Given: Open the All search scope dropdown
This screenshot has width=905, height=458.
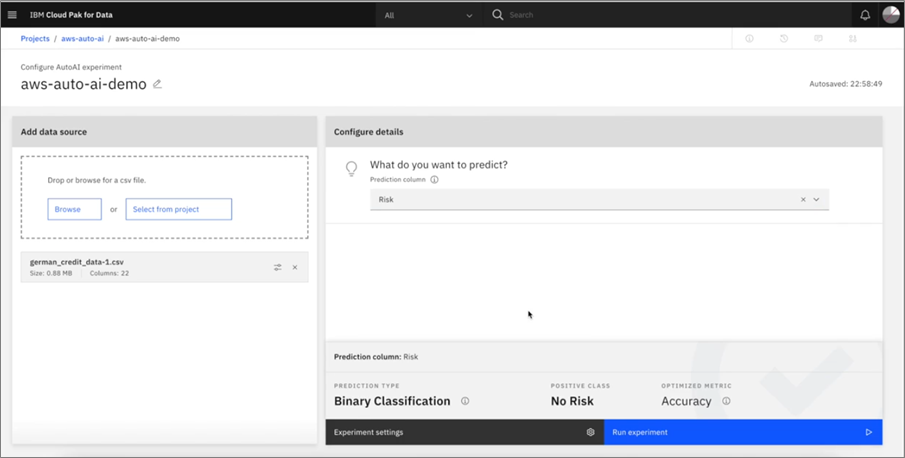Looking at the screenshot, I should (428, 15).
